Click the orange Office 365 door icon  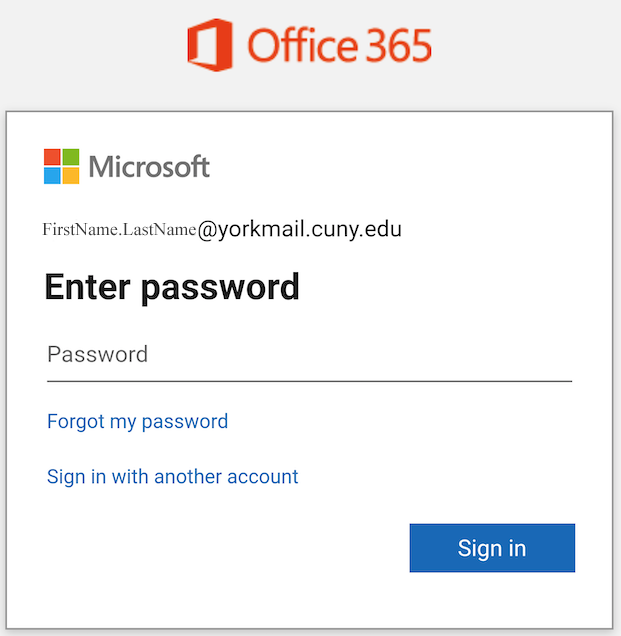(210, 45)
